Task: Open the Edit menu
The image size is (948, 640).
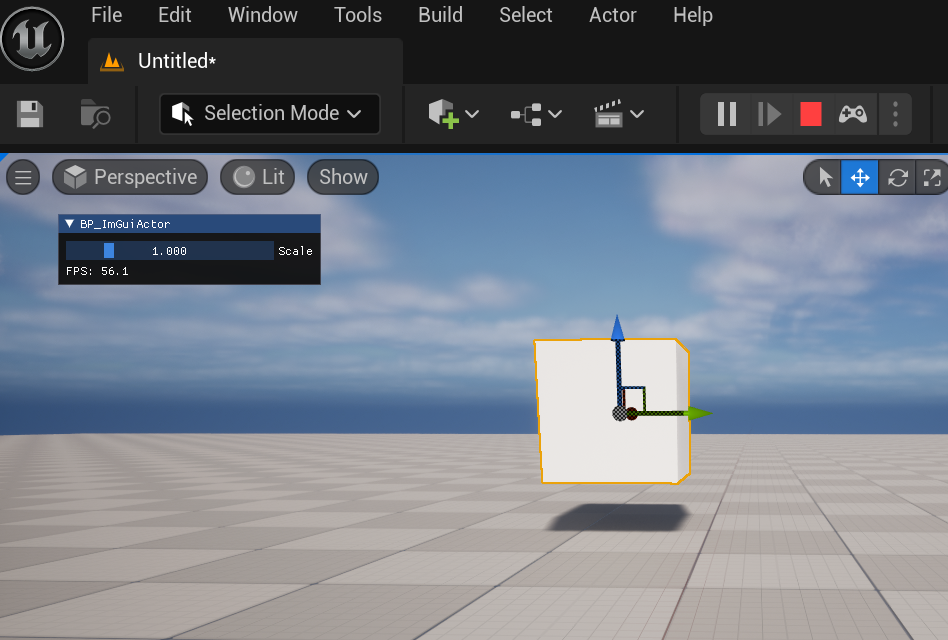Action: point(174,15)
